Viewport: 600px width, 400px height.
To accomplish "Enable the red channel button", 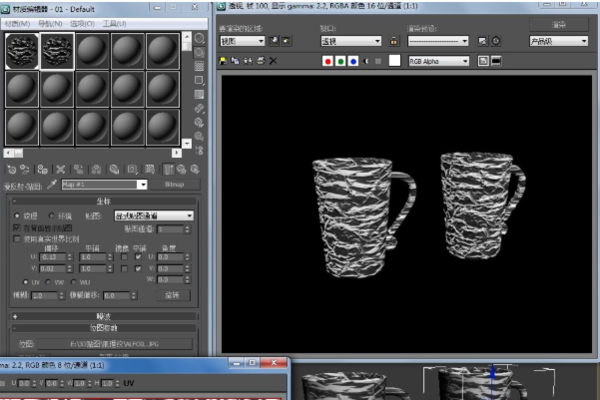I will point(327,61).
